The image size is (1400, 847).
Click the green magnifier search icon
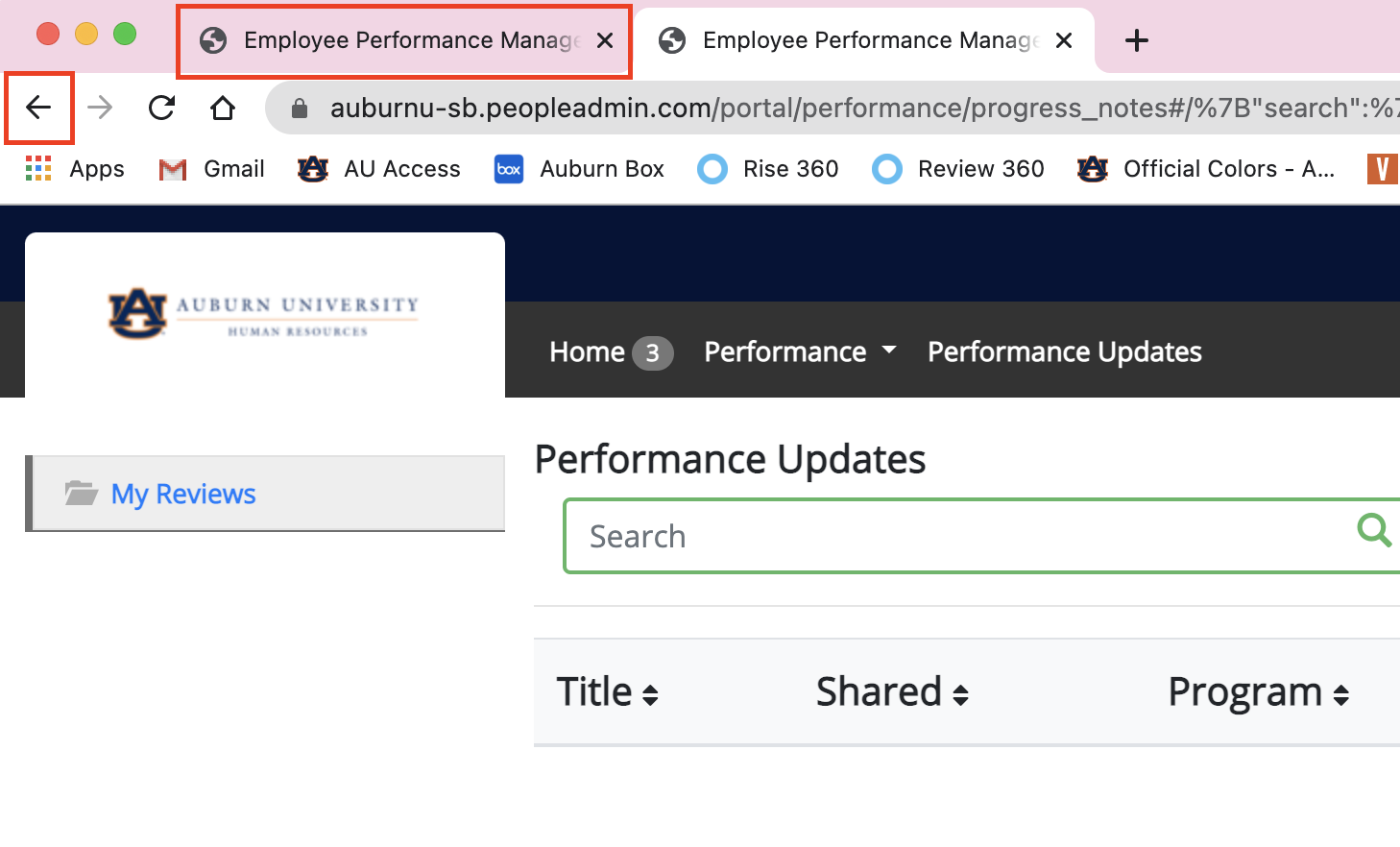(x=1374, y=530)
